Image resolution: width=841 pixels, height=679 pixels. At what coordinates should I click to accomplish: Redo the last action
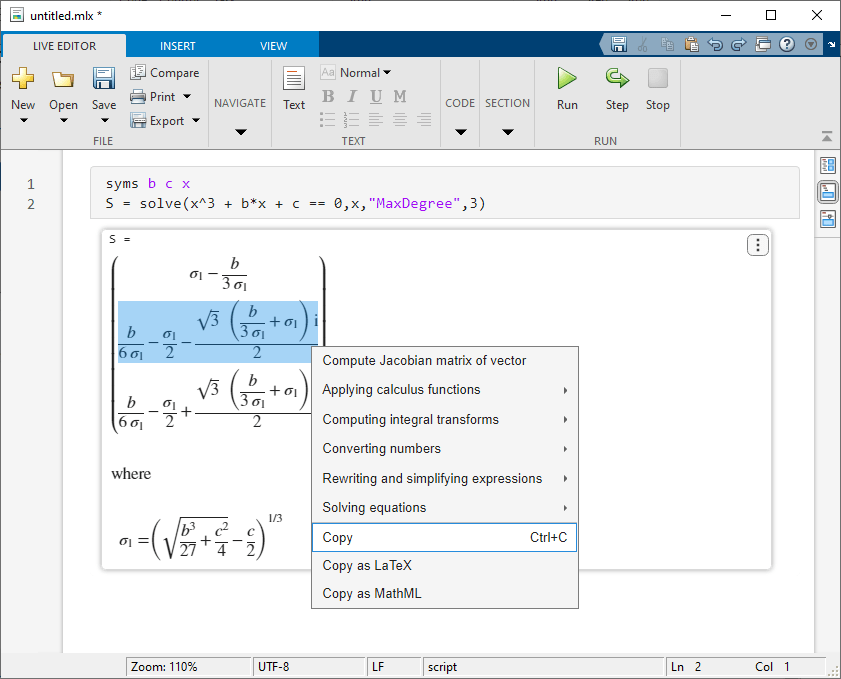[x=739, y=44]
